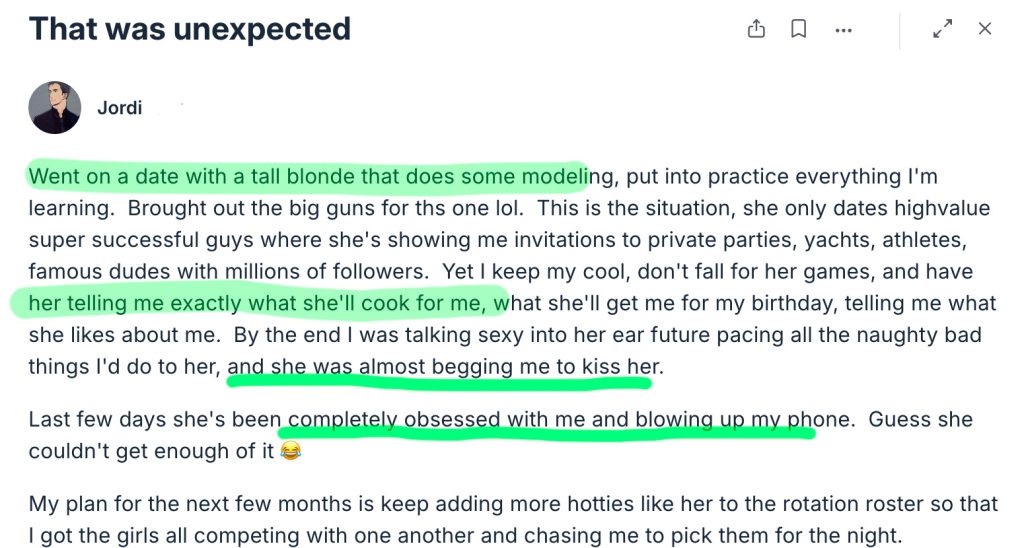Click the author name Jordi
Screen dimensions: 1024x548
pyautogui.click(x=119, y=108)
